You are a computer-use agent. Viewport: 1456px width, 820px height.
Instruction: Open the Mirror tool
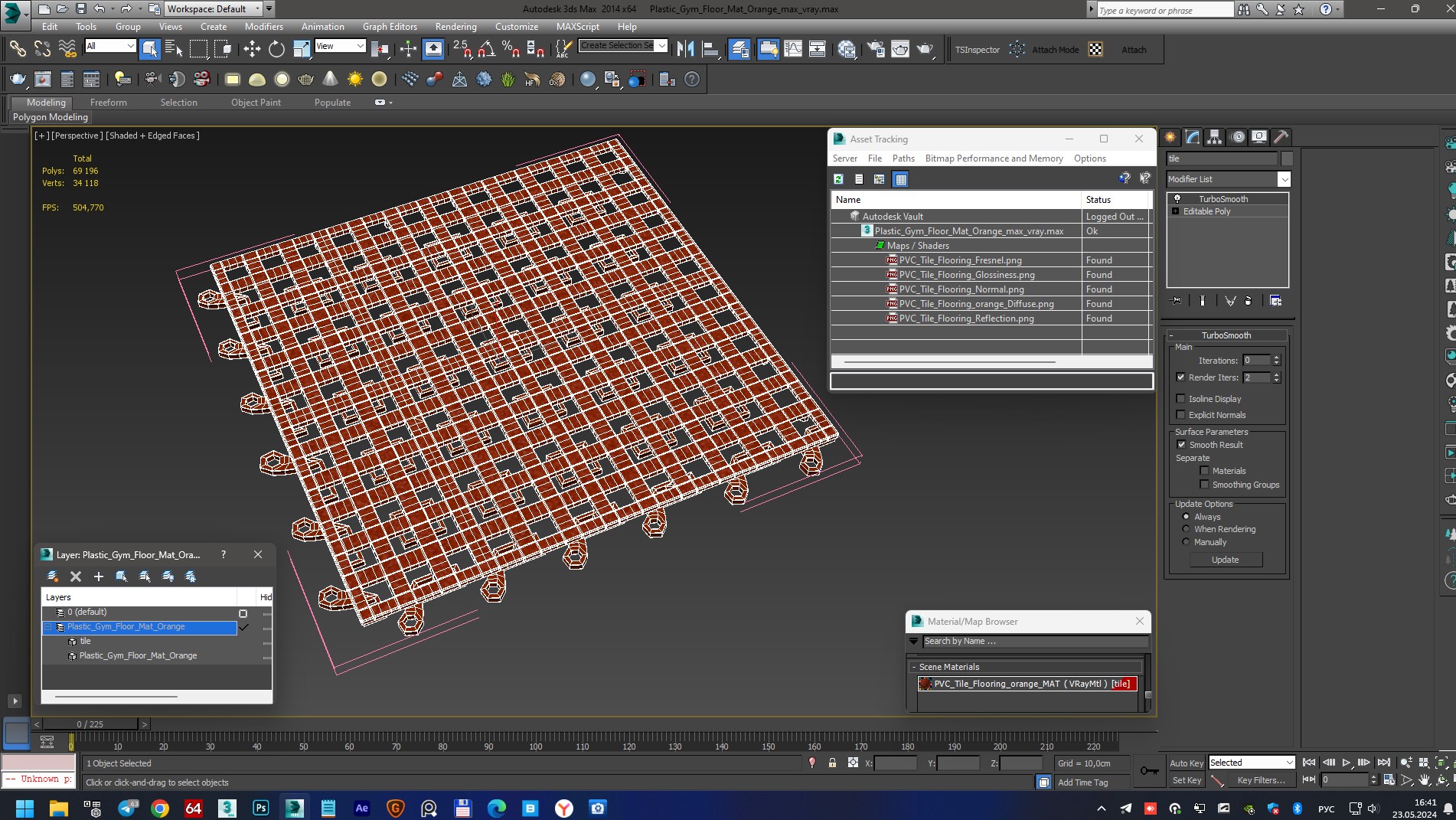[685, 50]
